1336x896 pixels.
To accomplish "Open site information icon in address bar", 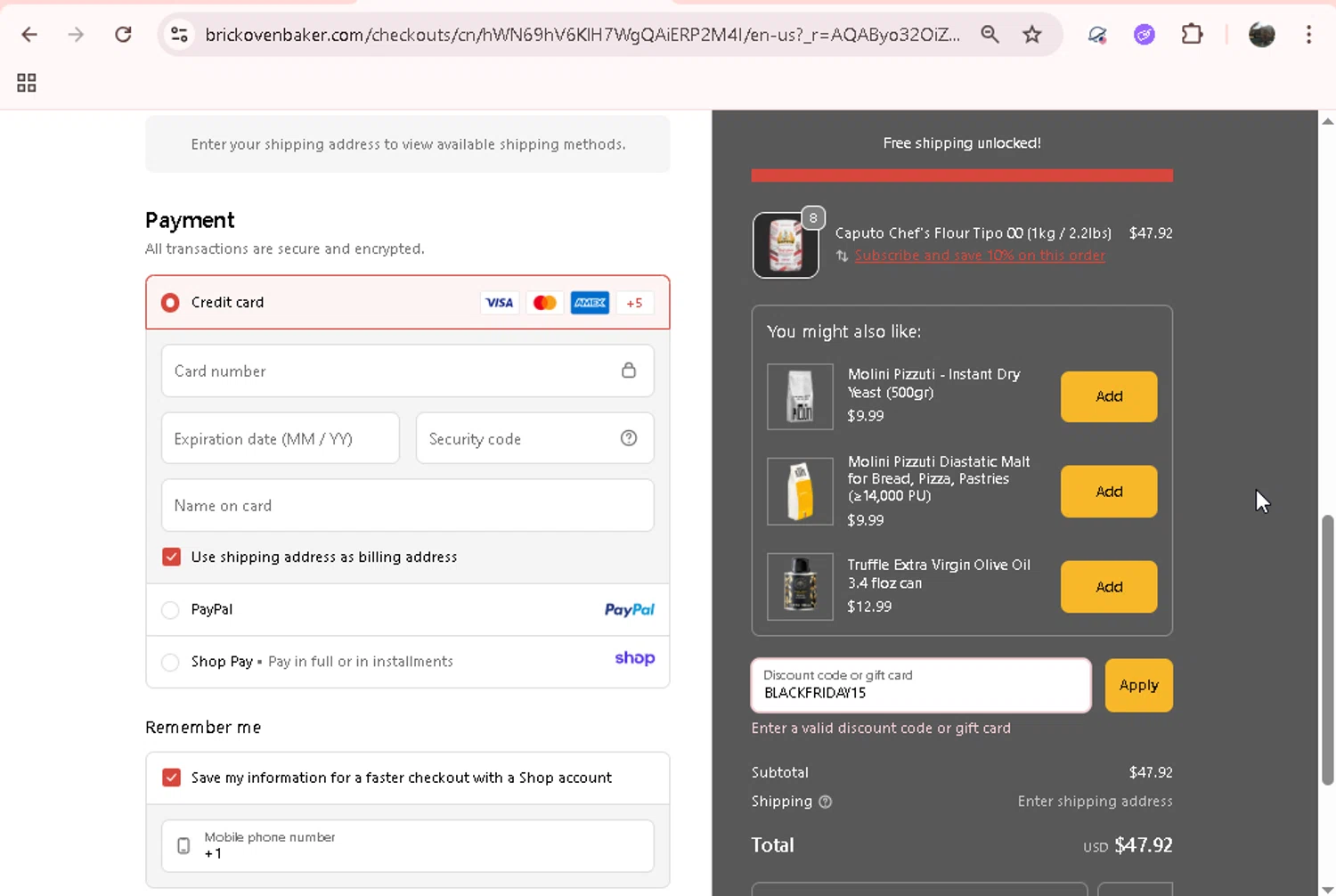I will coord(179,35).
